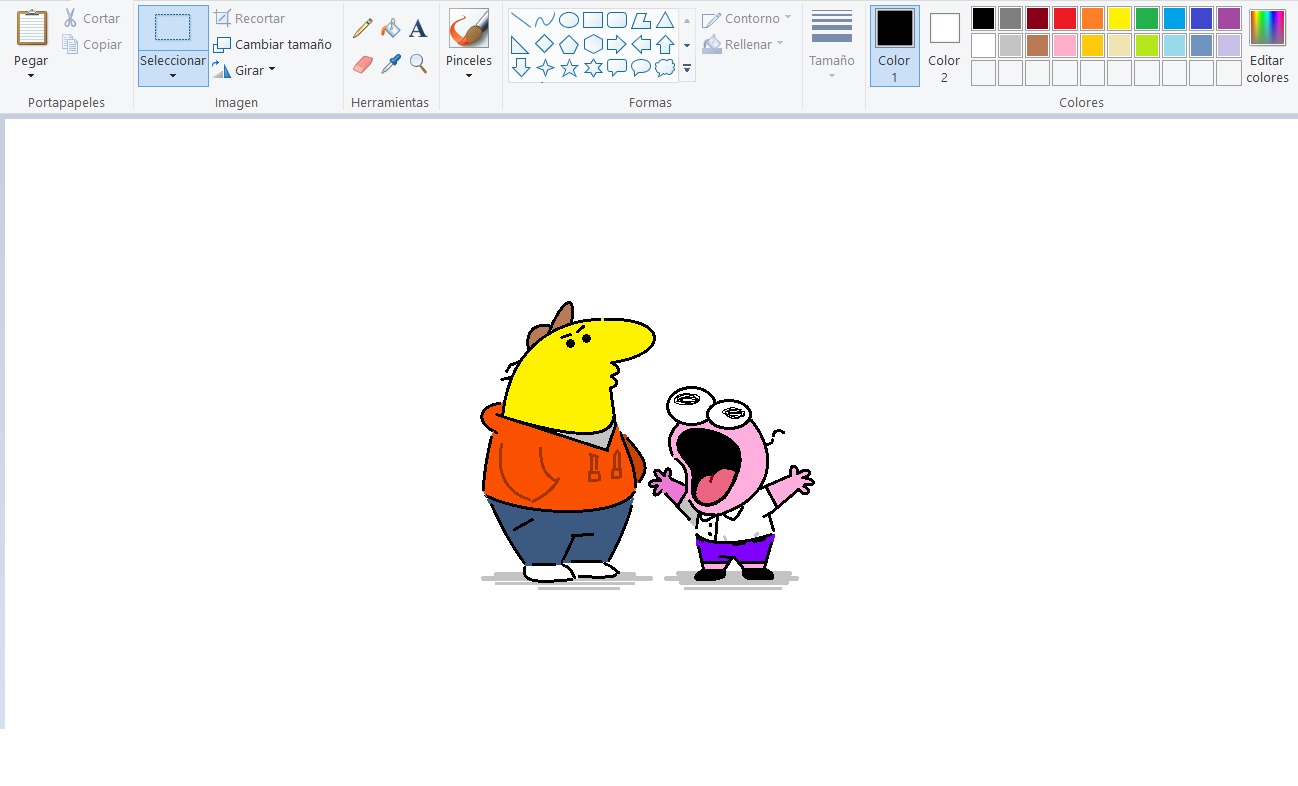Select the brown palette swatch

(1038, 46)
